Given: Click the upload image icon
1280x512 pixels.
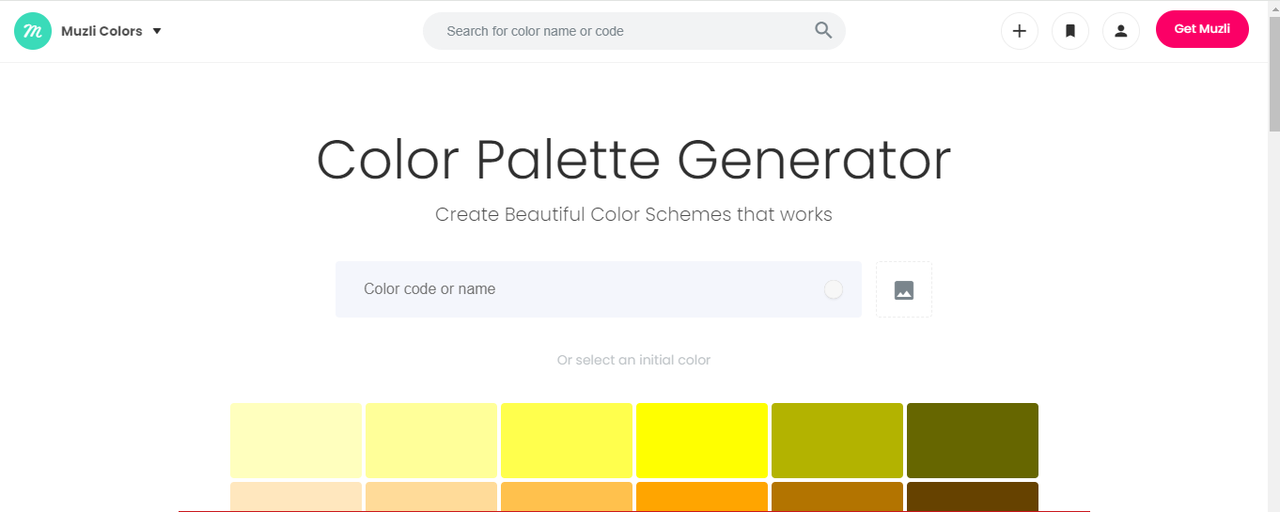Looking at the screenshot, I should (x=904, y=290).
